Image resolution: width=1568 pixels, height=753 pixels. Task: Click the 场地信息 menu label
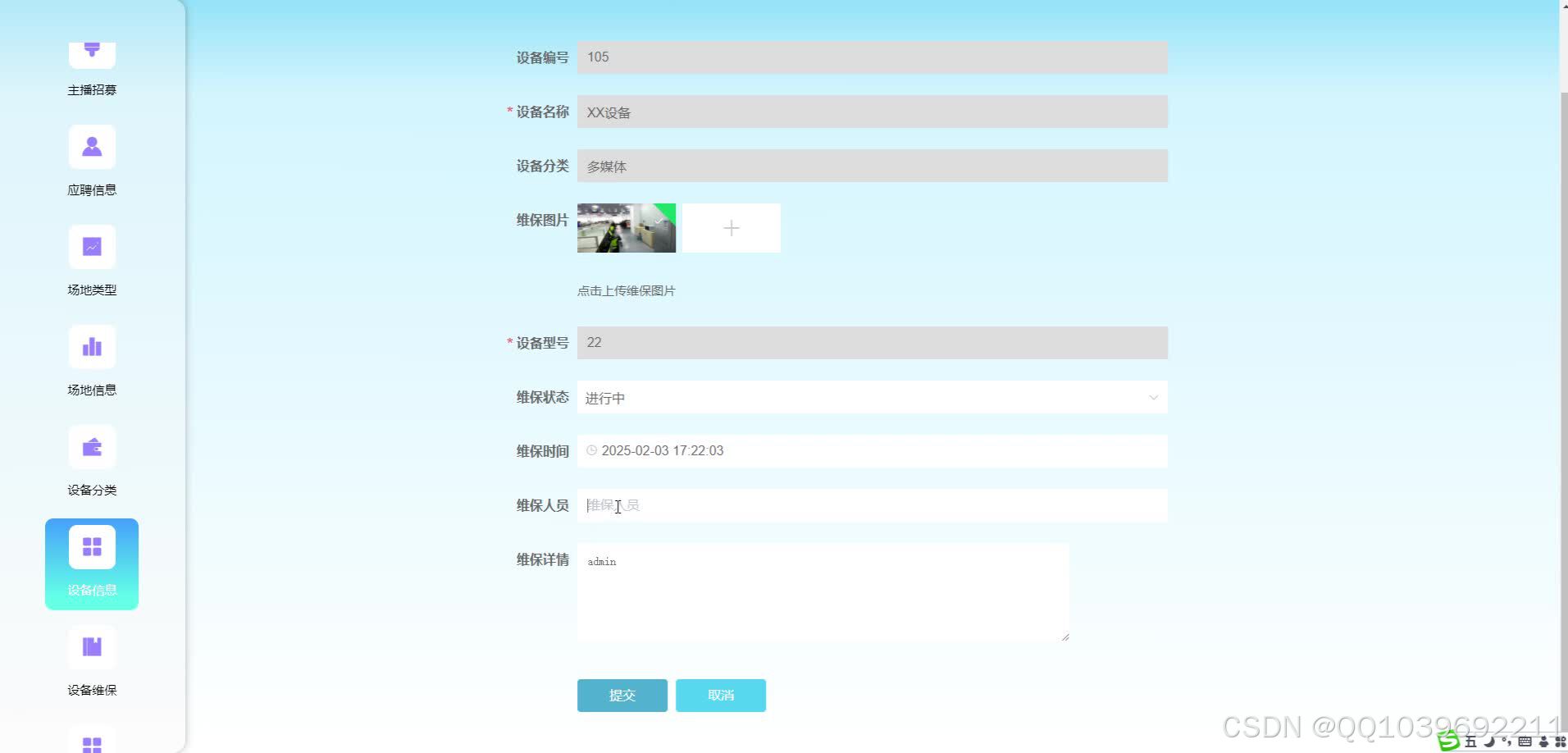(x=92, y=390)
